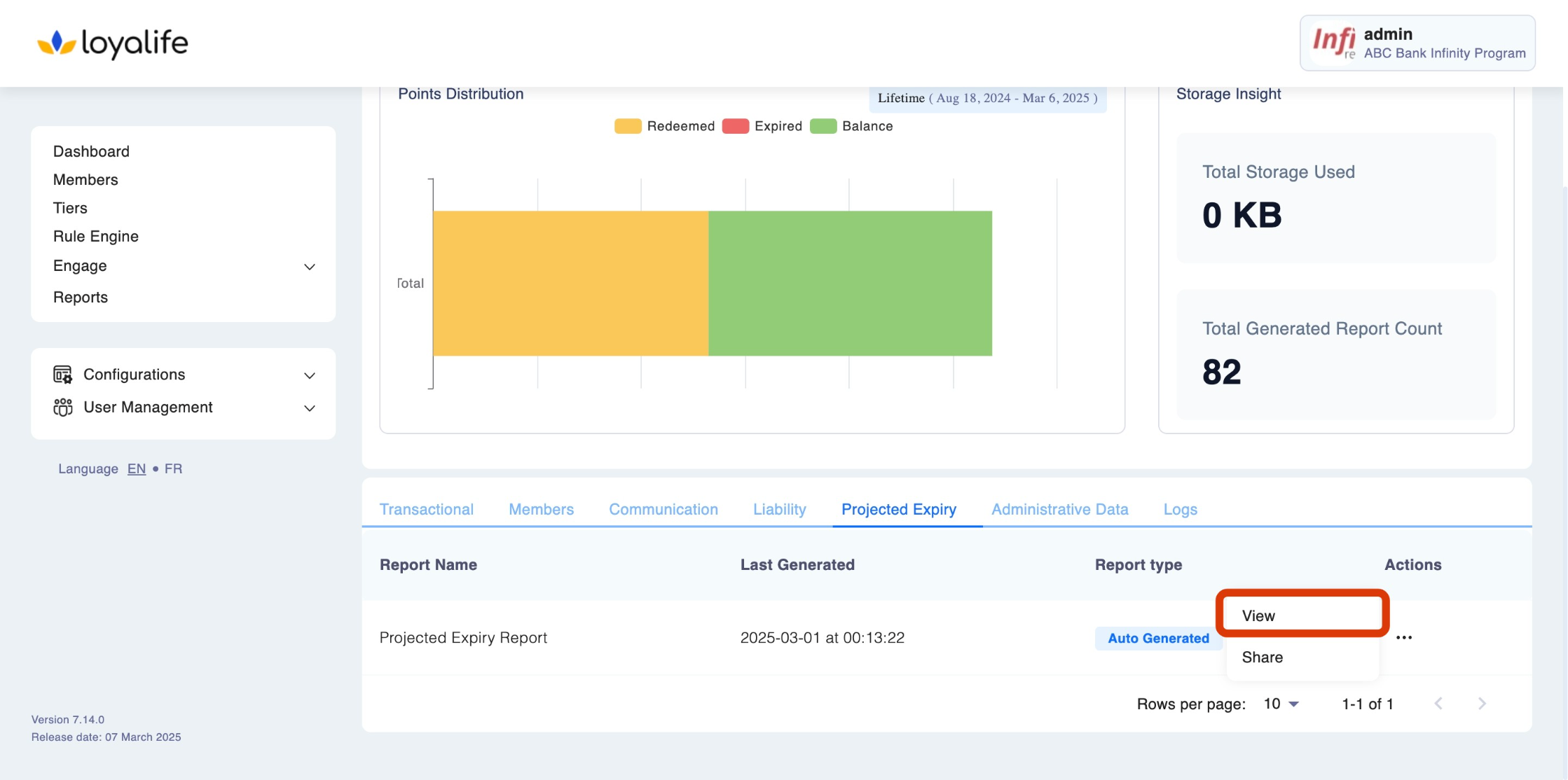
Task: Select Share from the actions menu
Action: pos(1263,657)
